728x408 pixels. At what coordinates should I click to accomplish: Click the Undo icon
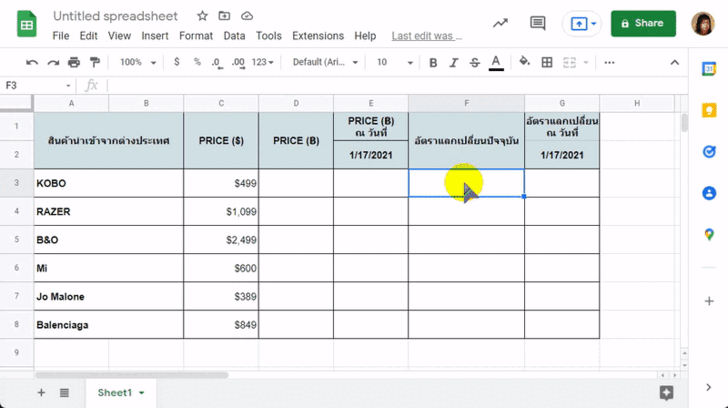(x=32, y=62)
